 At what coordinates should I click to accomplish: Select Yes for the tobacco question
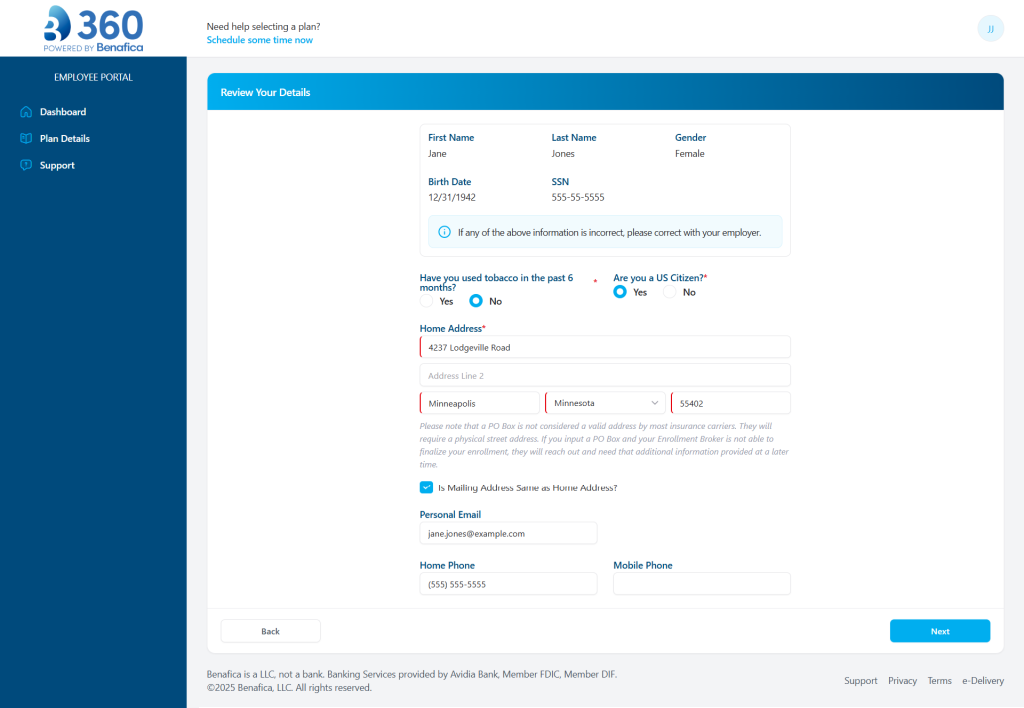click(425, 301)
